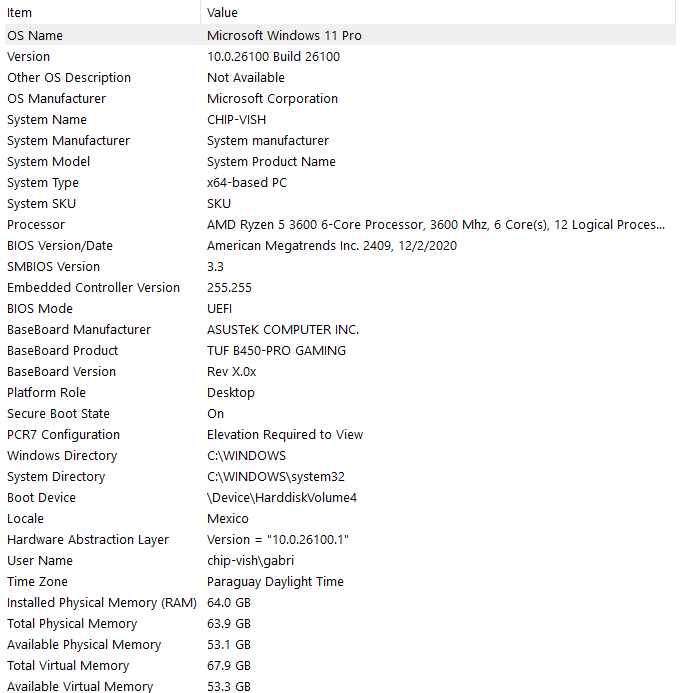This screenshot has width=687, height=693.
Task: Select the Secure Boot State row
Action: (340, 413)
